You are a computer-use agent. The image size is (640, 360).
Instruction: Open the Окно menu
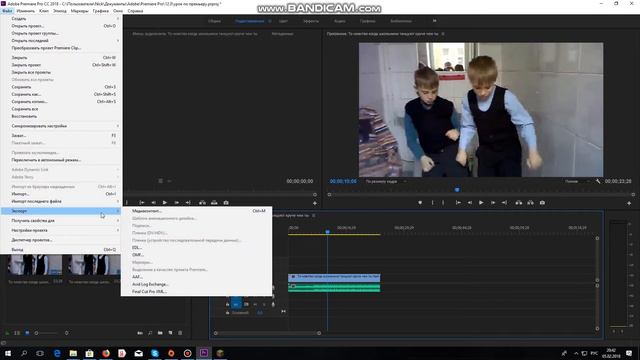118,11
